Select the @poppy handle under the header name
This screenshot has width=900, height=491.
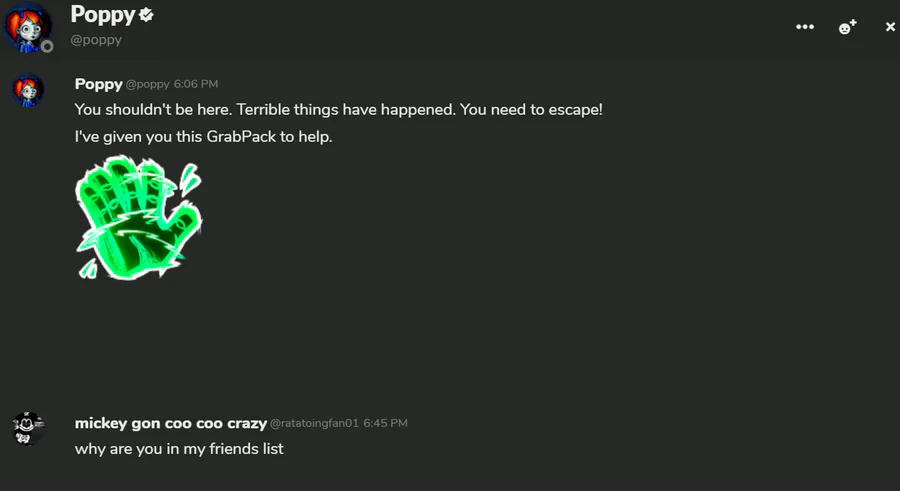(96, 40)
